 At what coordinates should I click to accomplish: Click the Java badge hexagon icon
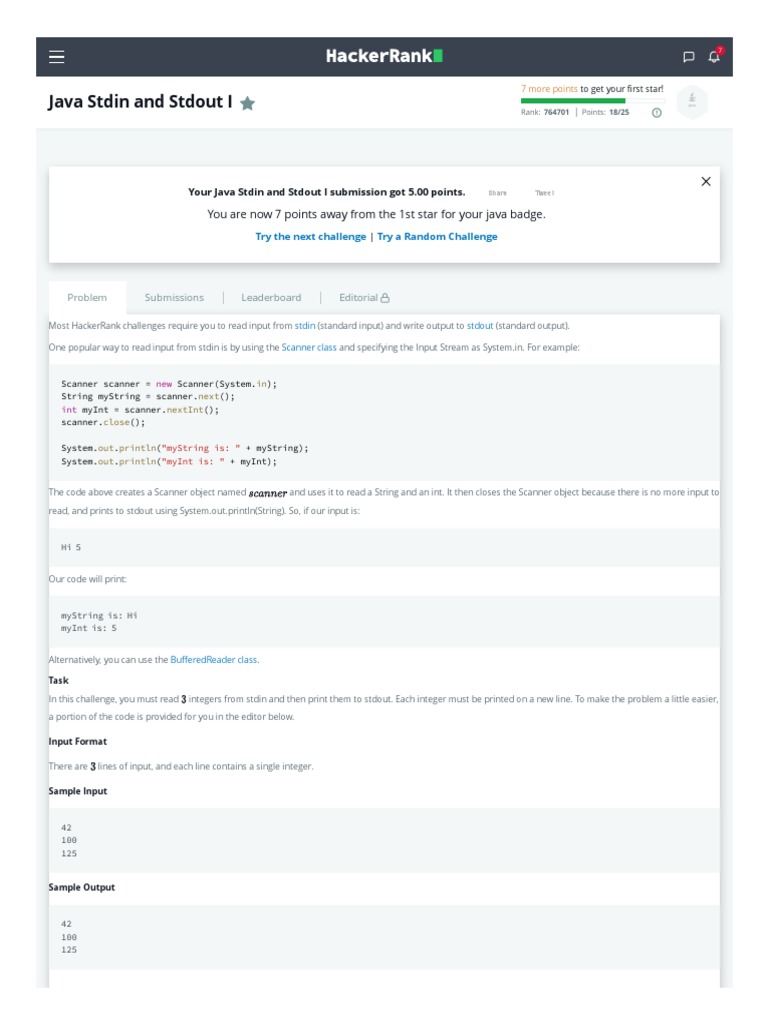692,102
